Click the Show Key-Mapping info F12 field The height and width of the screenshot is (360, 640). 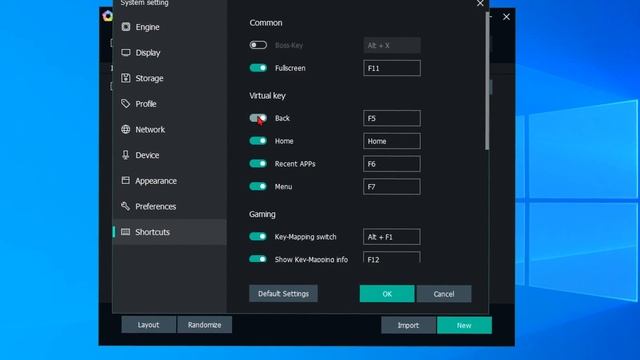(x=392, y=258)
